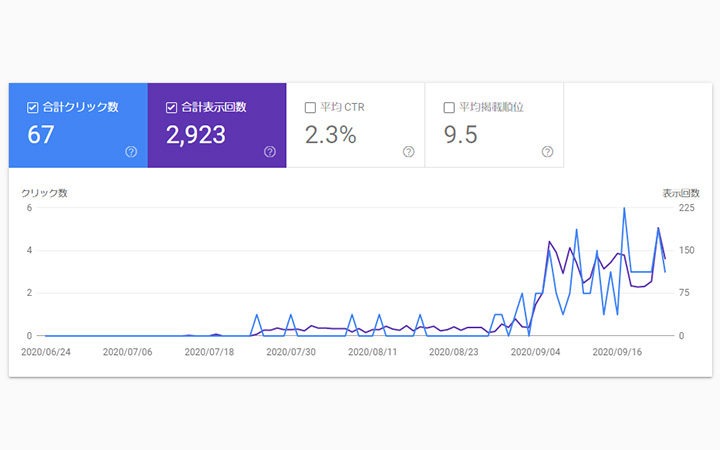720x450 pixels.
Task: Click help icon on 平均 CTR card
Action: point(408,152)
